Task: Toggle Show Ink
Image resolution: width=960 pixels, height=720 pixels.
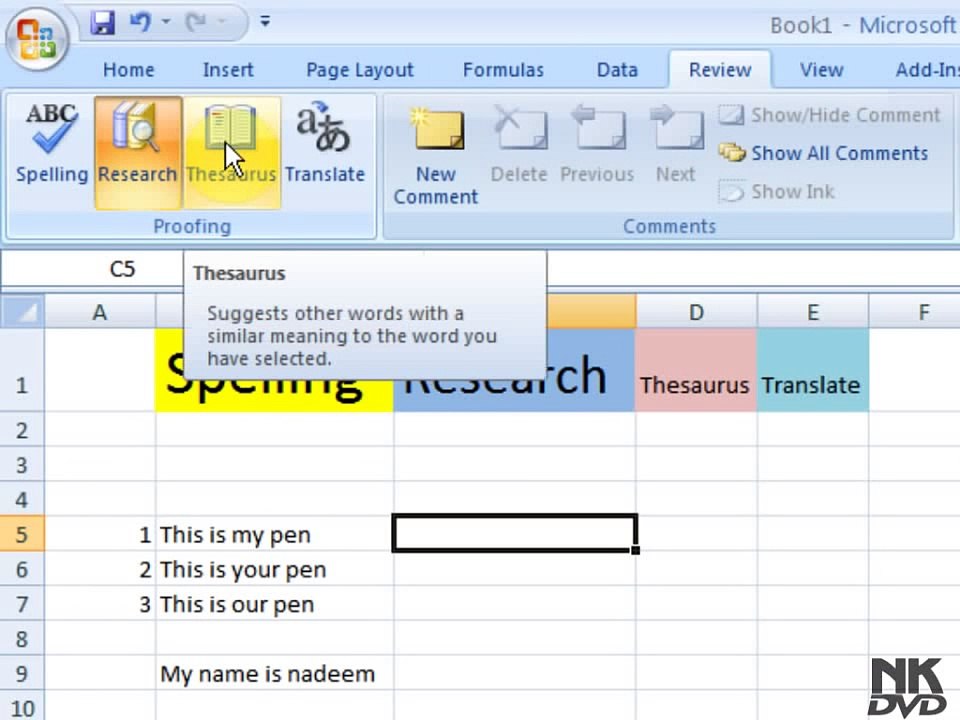Action: (776, 192)
